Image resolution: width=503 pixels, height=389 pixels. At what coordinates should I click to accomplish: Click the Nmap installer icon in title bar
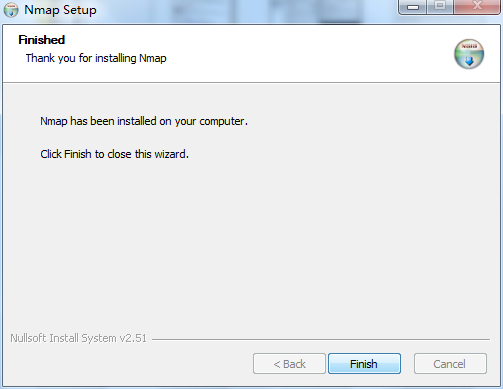pos(11,10)
